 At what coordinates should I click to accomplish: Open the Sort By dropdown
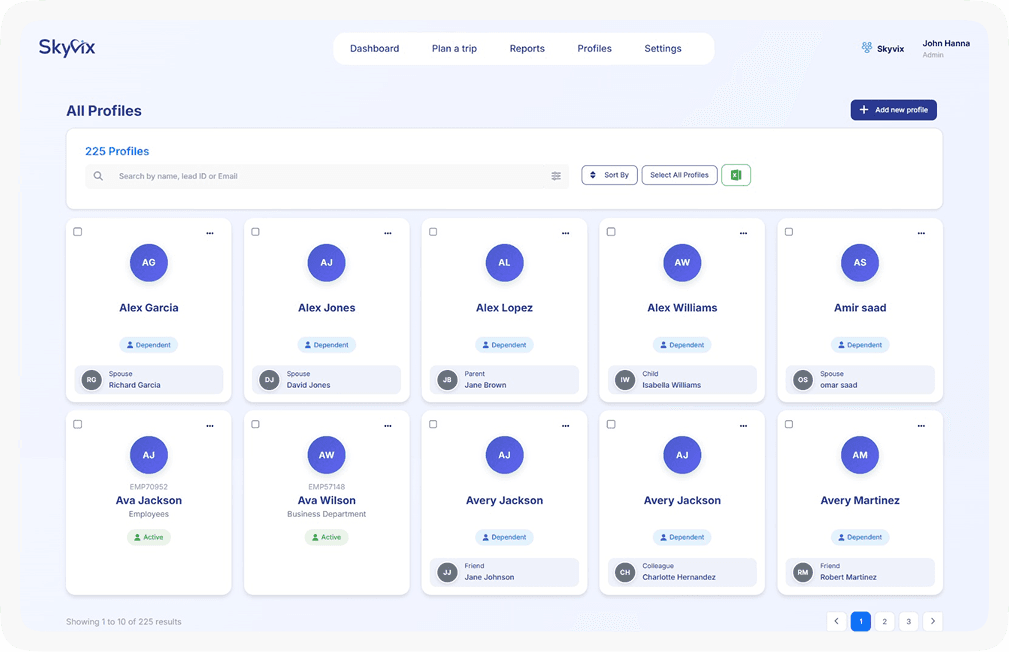click(609, 175)
